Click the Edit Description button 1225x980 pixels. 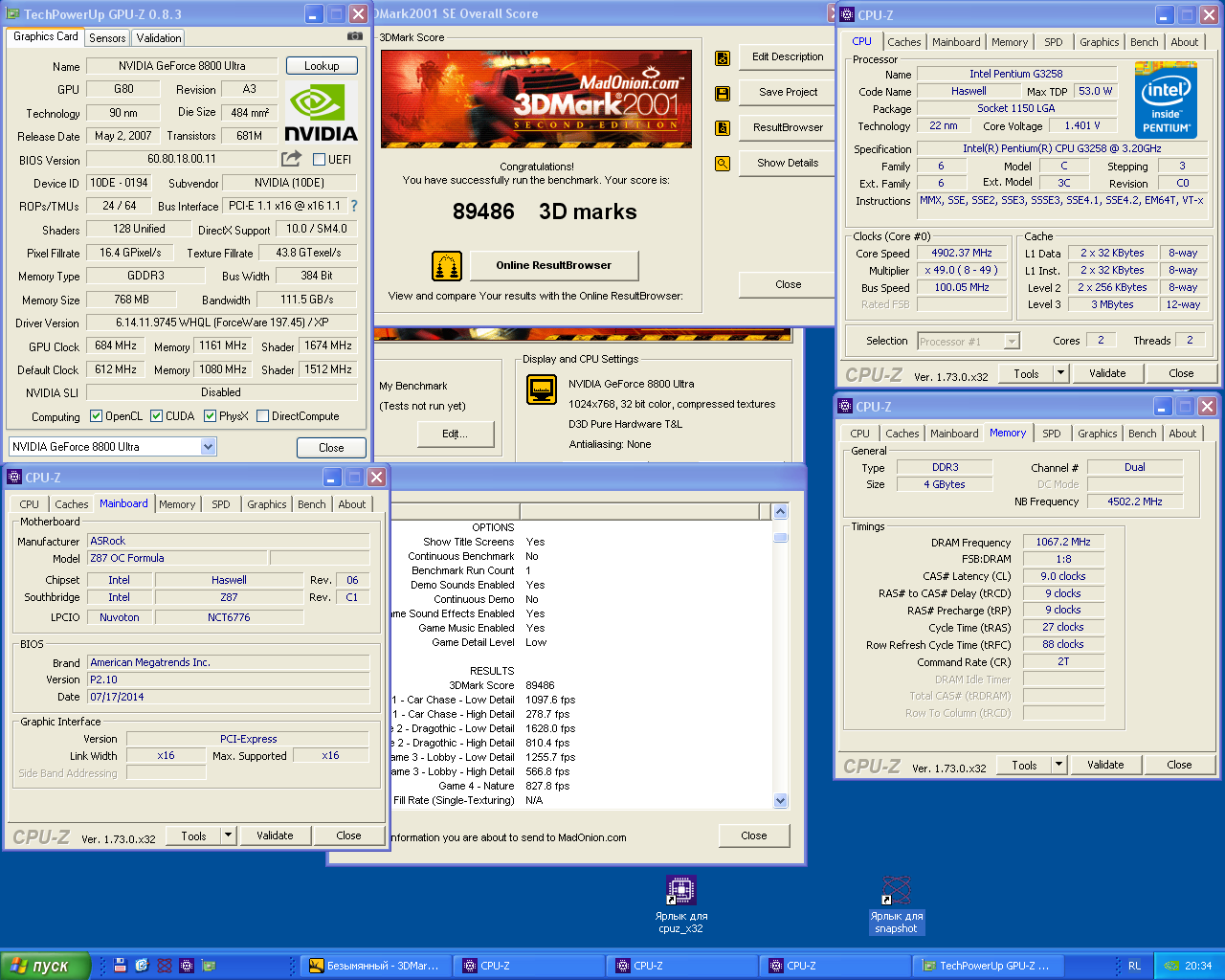(x=787, y=56)
